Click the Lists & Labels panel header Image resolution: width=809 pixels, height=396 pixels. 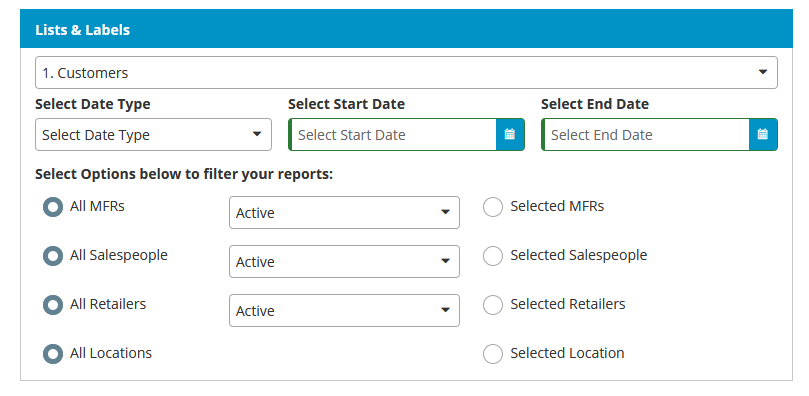(x=406, y=29)
